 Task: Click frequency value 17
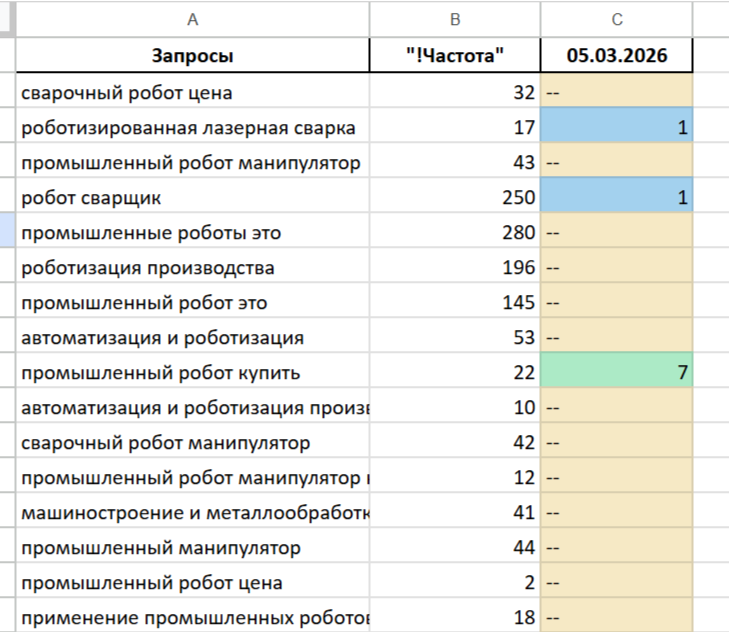[524, 127]
